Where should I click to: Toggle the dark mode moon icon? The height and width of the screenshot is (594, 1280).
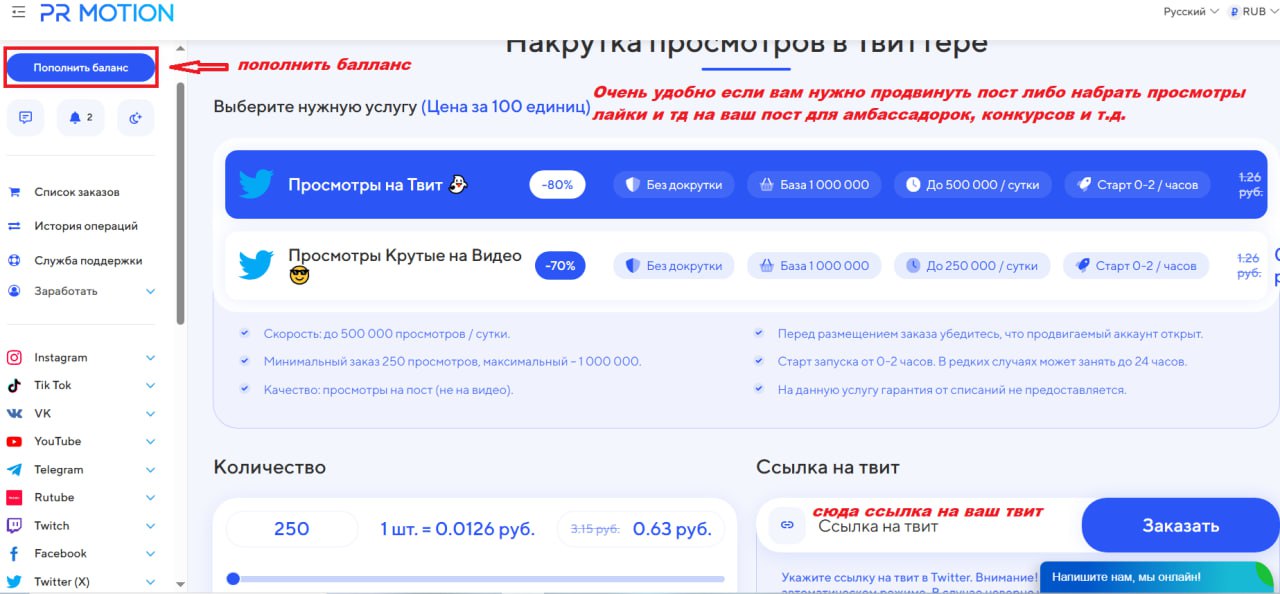136,117
